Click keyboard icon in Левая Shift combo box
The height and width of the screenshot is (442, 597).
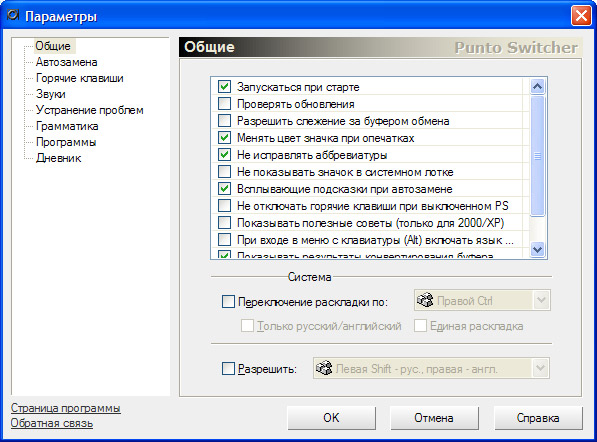pos(324,368)
